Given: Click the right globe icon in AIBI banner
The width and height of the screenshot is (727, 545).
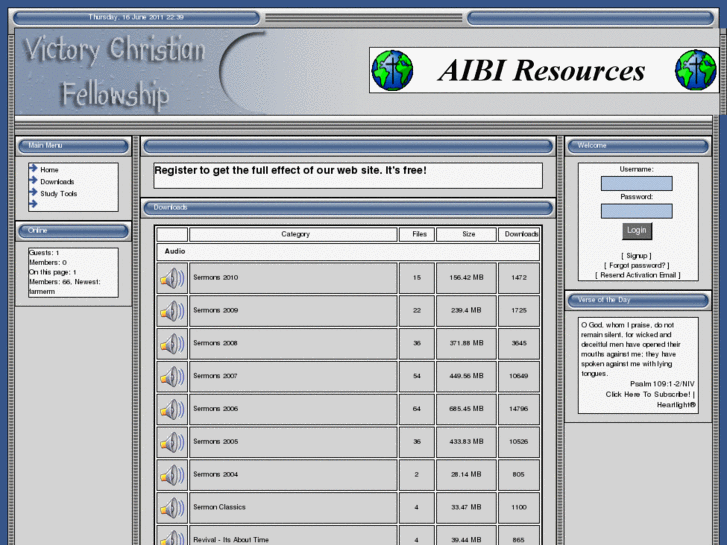Looking at the screenshot, I should click(x=695, y=70).
